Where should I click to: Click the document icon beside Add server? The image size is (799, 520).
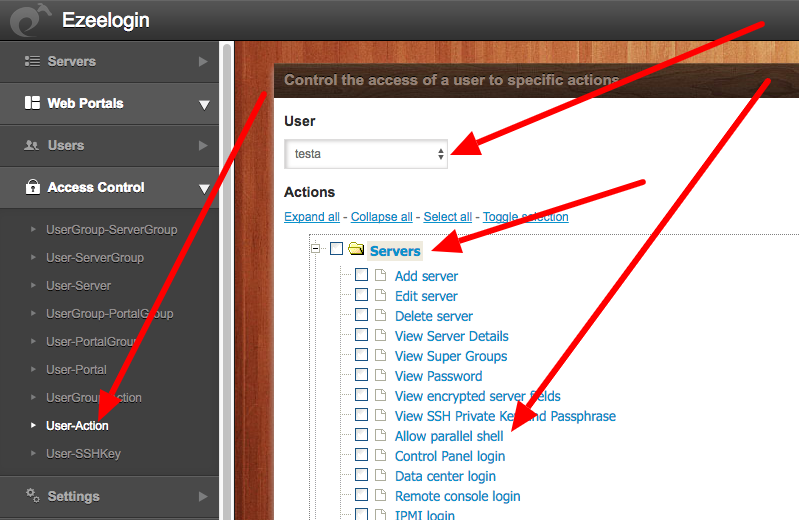tap(380, 275)
